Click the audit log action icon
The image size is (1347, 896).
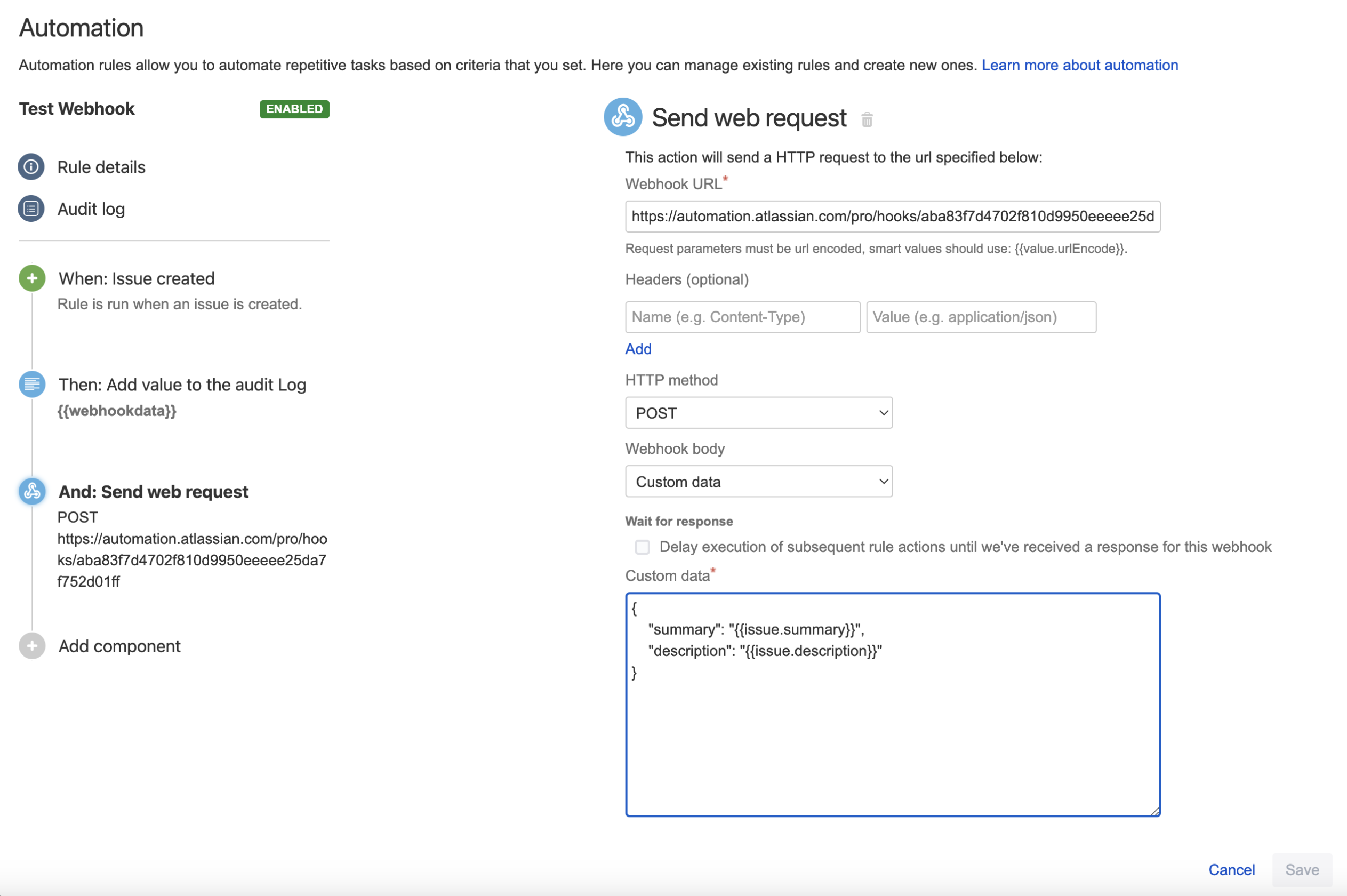pyautogui.click(x=32, y=384)
